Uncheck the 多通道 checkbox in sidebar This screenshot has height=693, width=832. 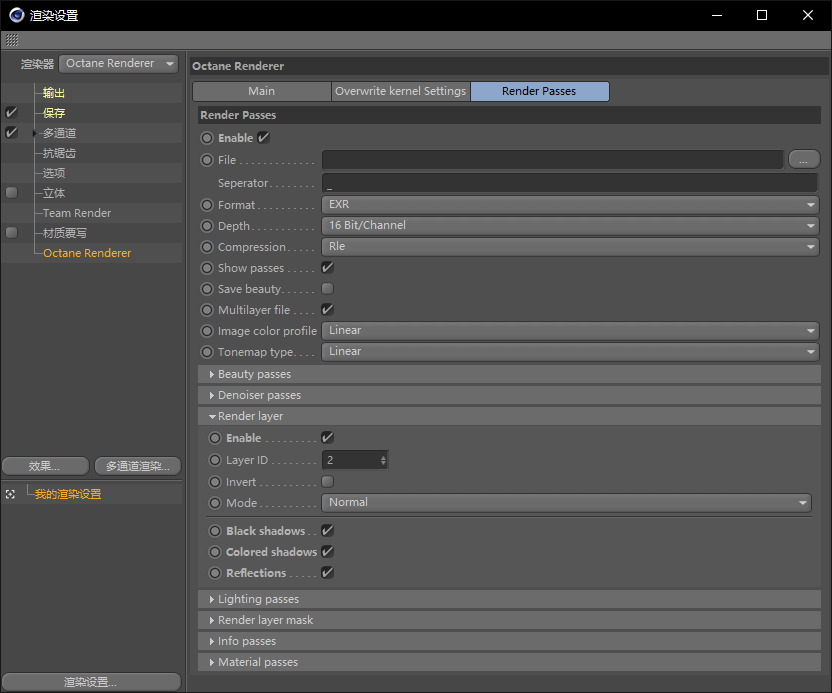click(x=11, y=133)
